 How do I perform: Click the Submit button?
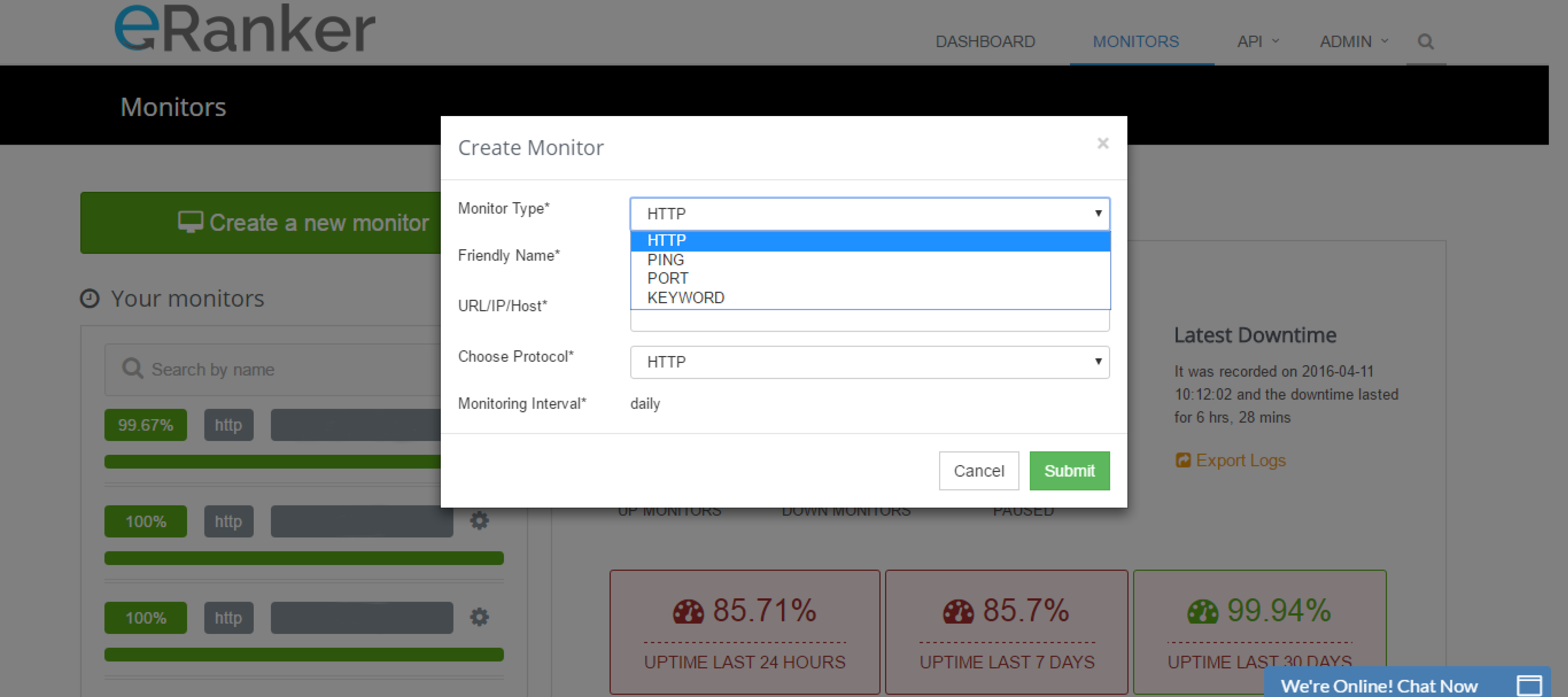(x=1069, y=470)
